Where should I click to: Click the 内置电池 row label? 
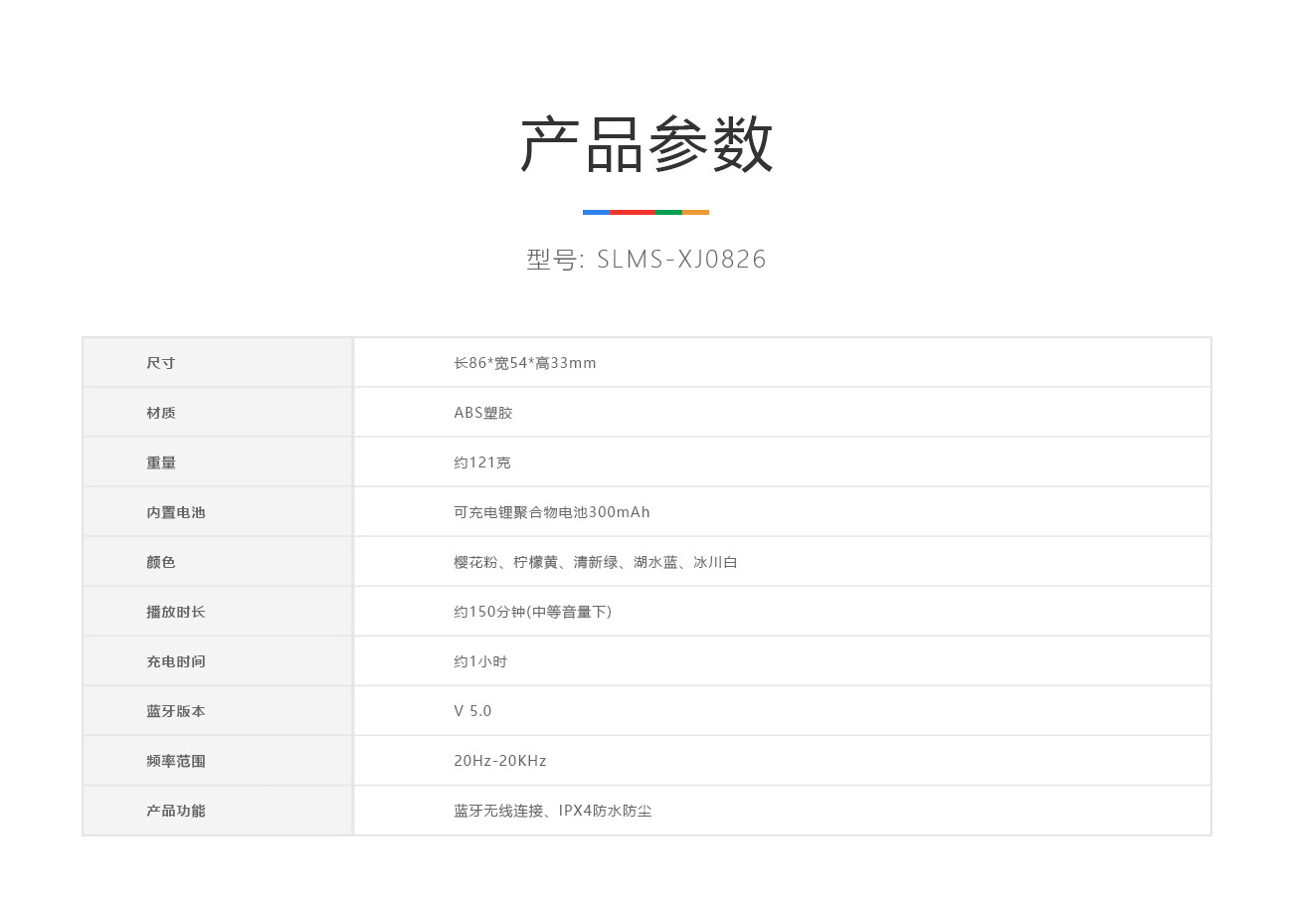click(176, 512)
